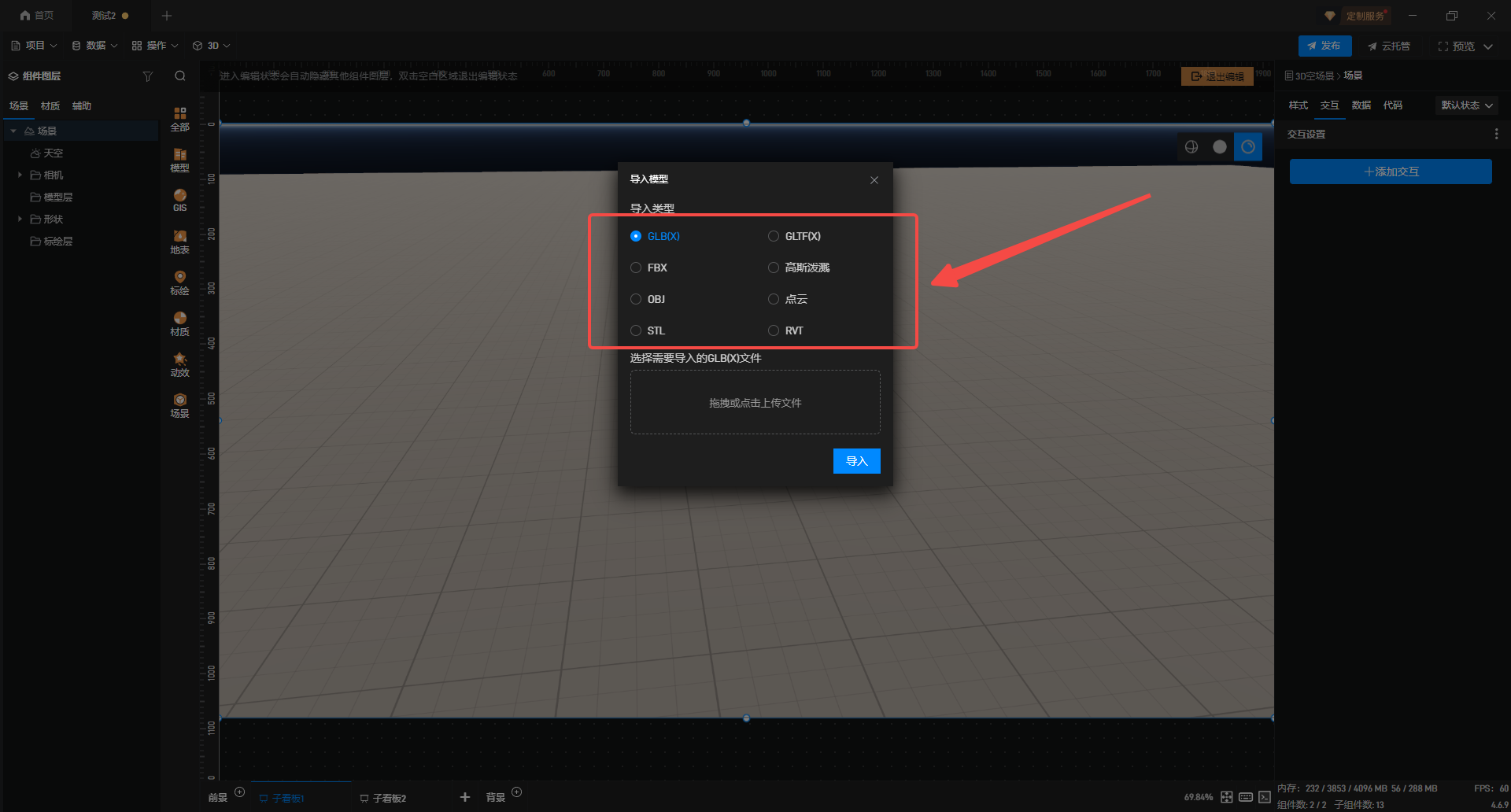Open the 动效 effects category icon
This screenshot has height=812, width=1511.
(x=179, y=364)
